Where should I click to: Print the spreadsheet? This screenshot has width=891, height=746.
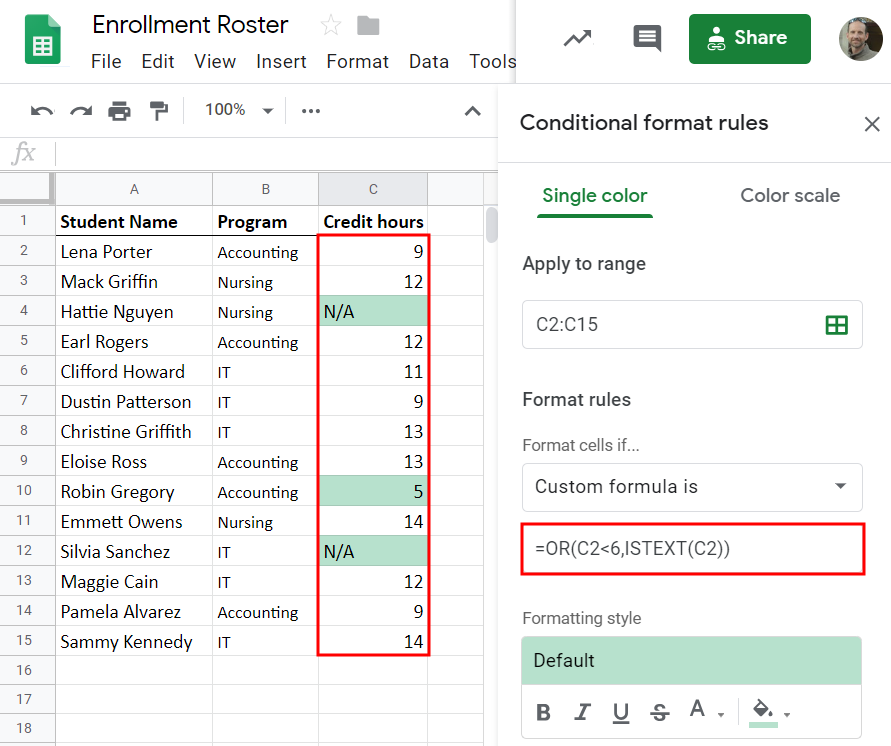coord(119,111)
